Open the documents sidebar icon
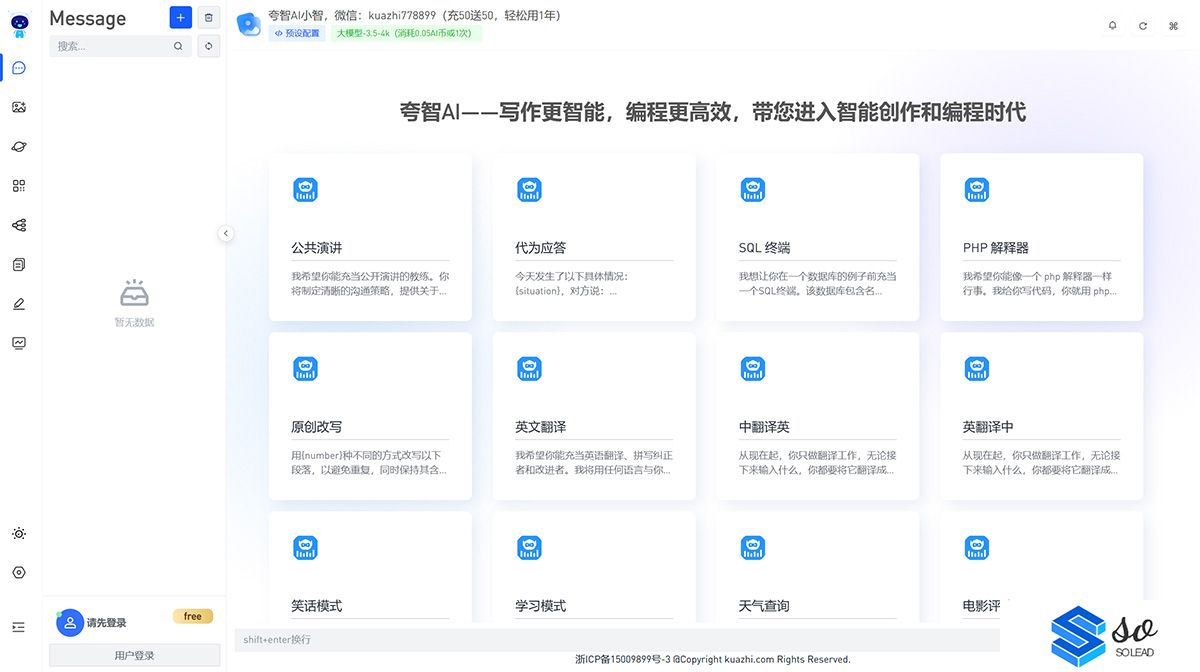Image resolution: width=1200 pixels, height=672 pixels. [19, 264]
